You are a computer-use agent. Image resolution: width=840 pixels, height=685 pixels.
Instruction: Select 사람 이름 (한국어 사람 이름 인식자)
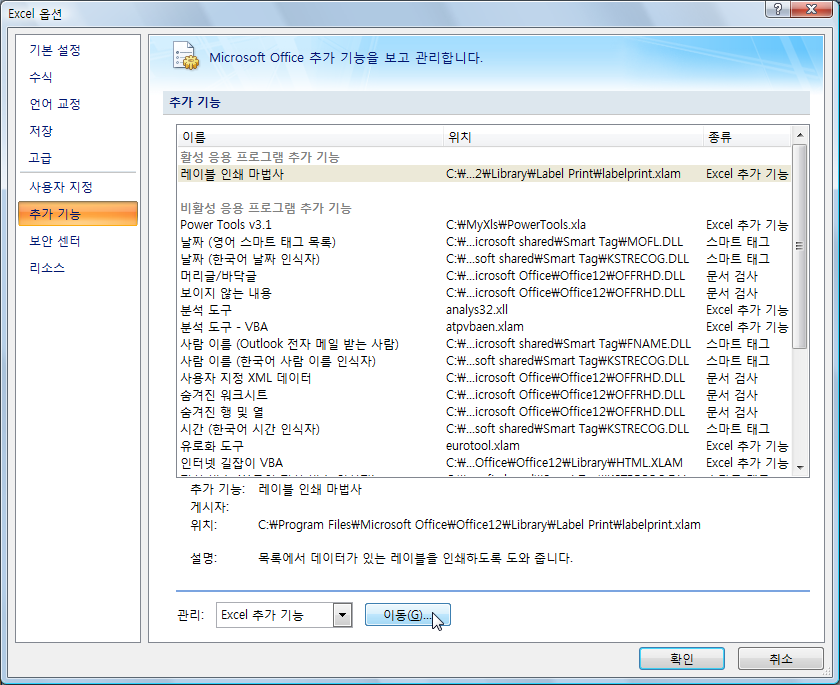click(x=484, y=361)
